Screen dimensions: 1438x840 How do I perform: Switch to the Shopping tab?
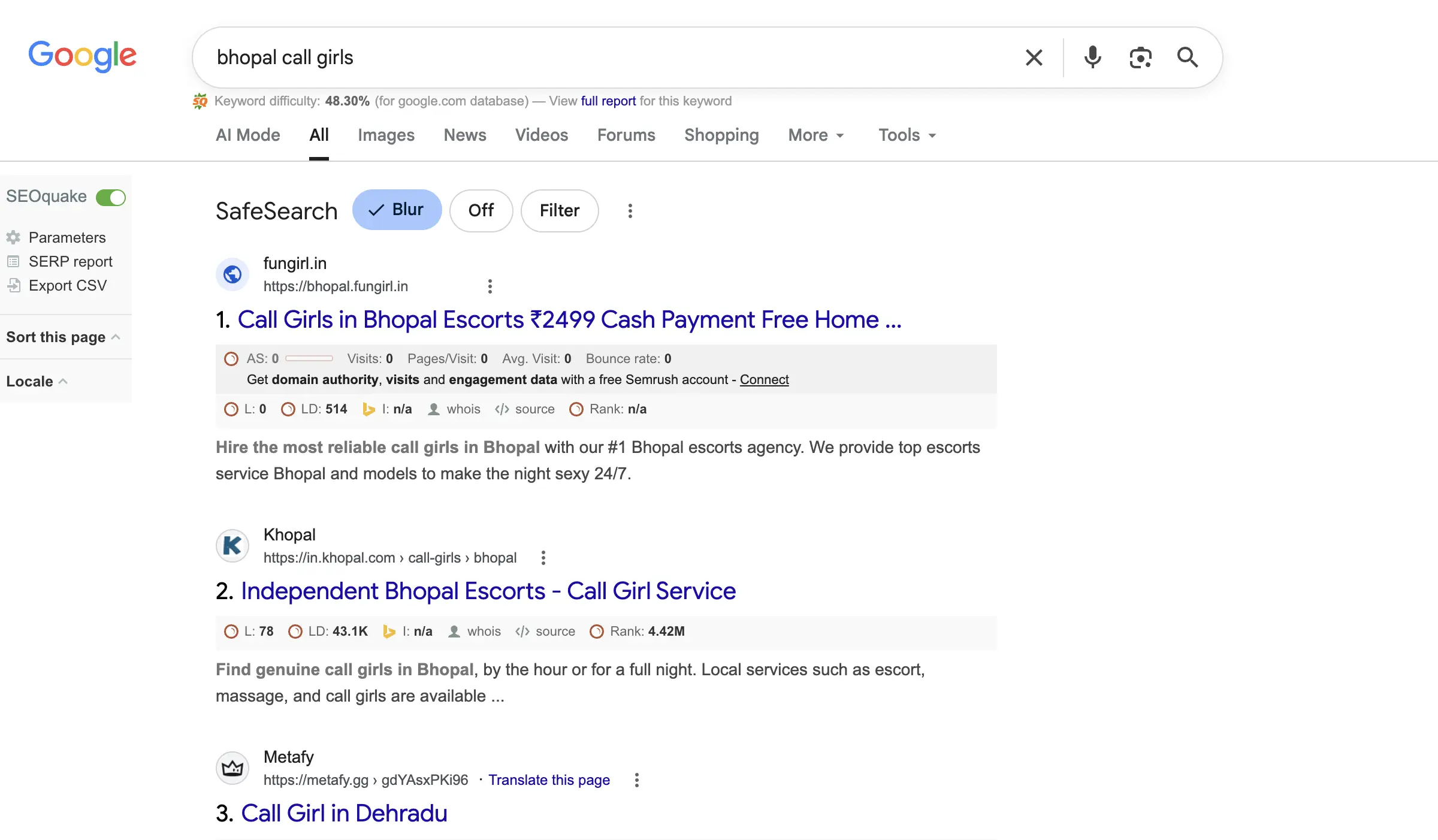tap(721, 135)
